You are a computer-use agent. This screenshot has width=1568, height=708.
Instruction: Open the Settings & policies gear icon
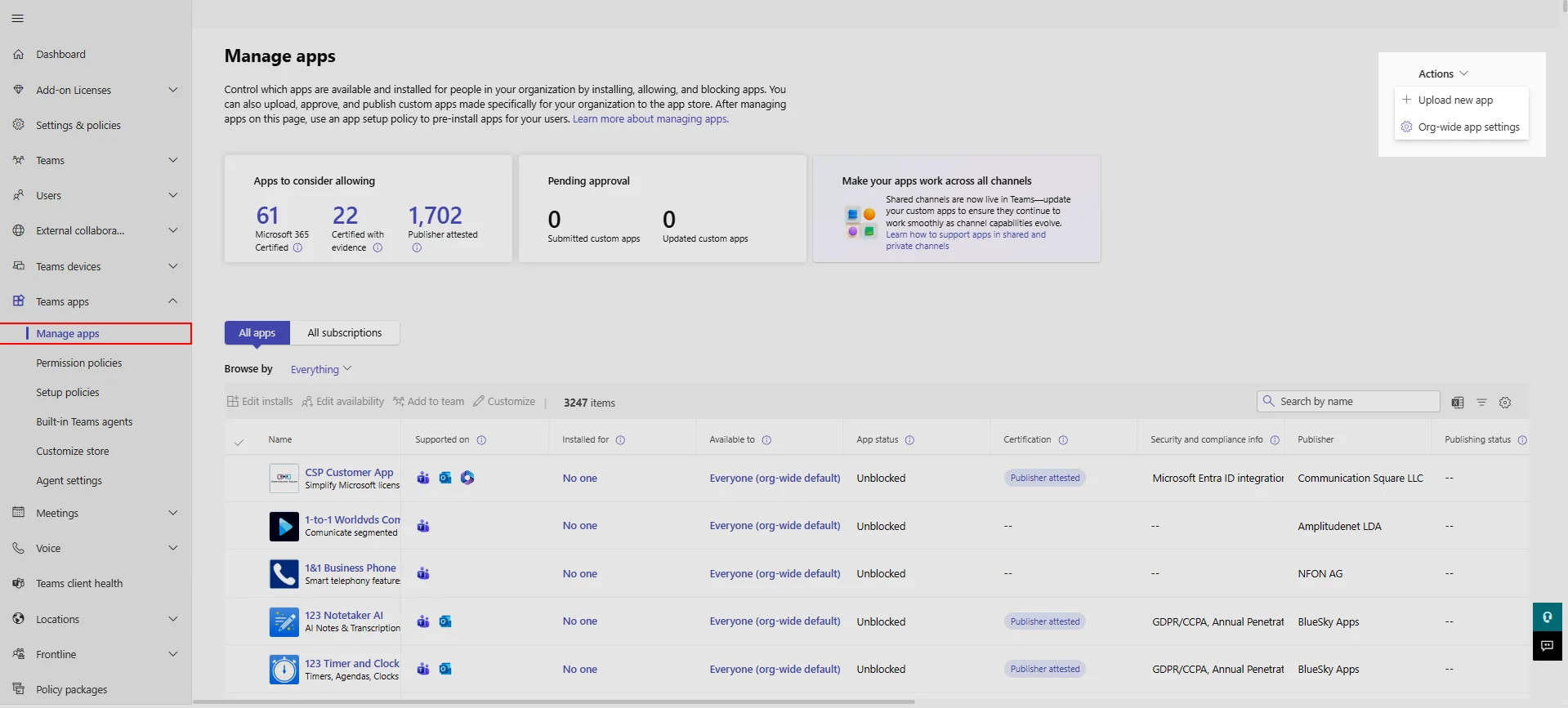[x=19, y=125]
